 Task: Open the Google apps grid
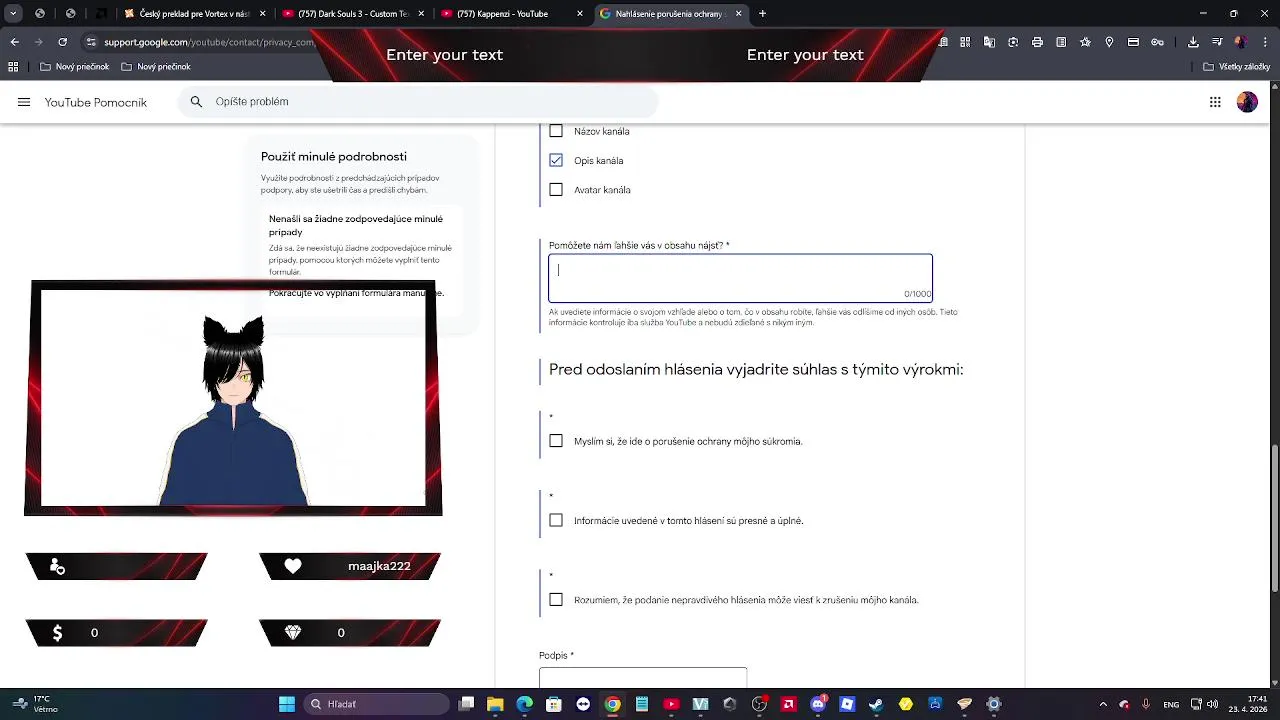[x=1215, y=102]
